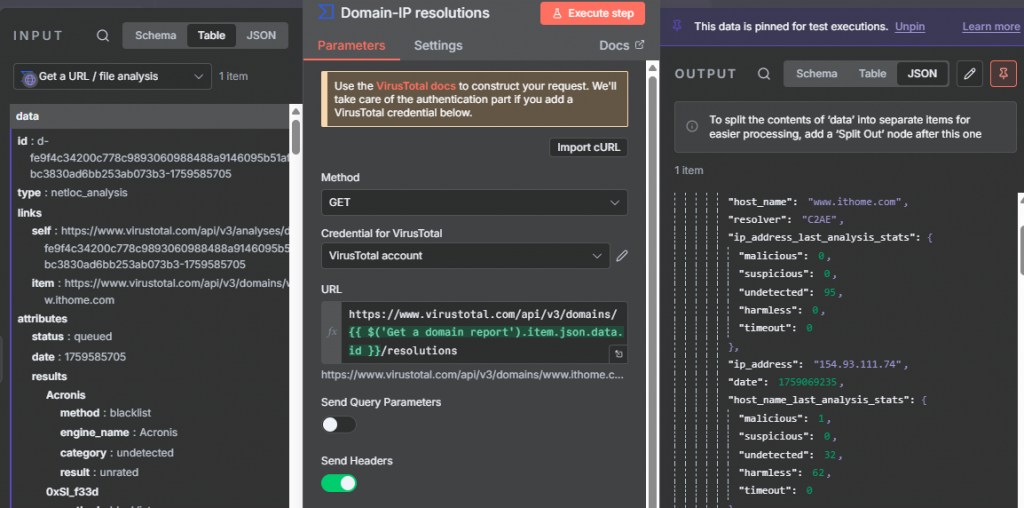Viewport: 1024px width, 508px height.
Task: Toggle Send Query Parameters switch
Action: click(338, 425)
